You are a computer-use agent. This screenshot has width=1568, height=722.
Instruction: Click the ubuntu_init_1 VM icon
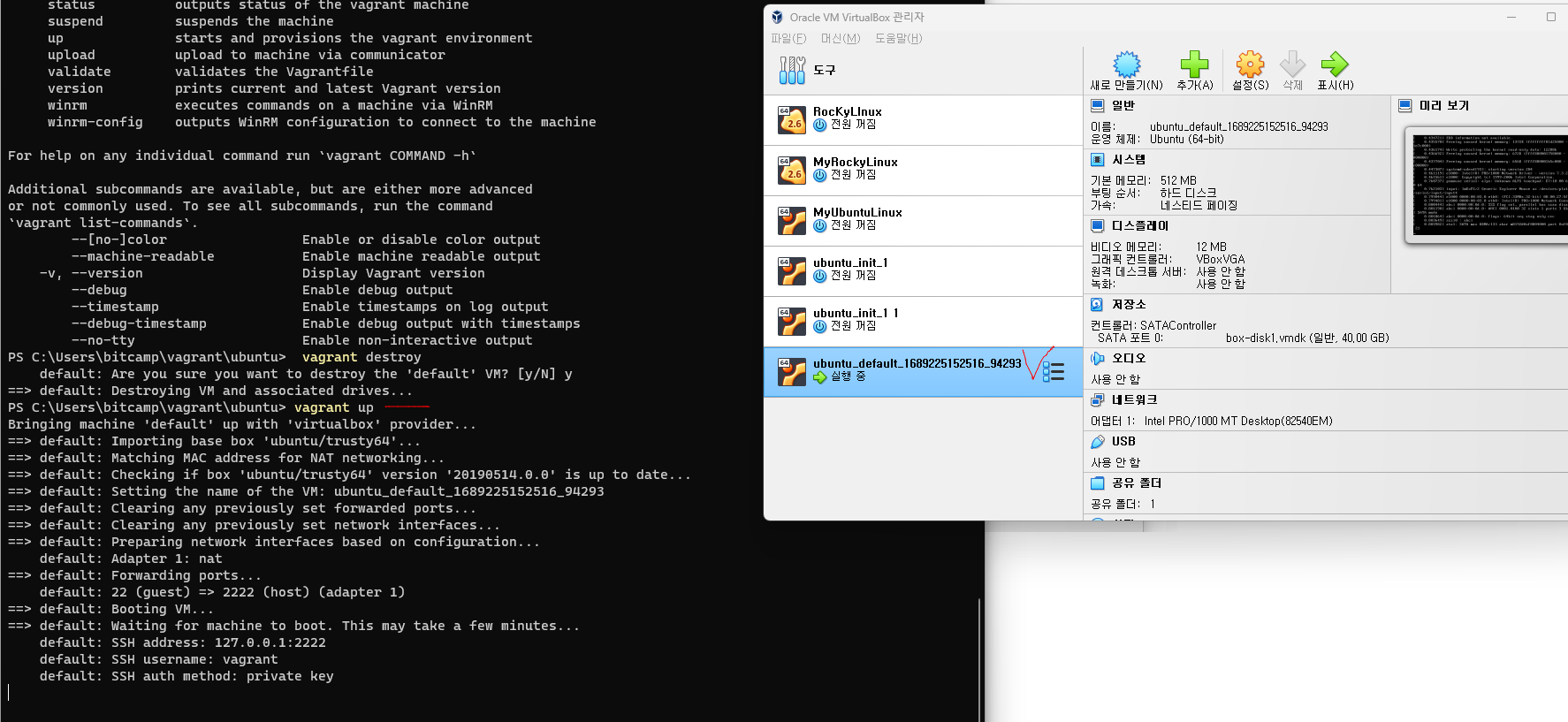792,271
